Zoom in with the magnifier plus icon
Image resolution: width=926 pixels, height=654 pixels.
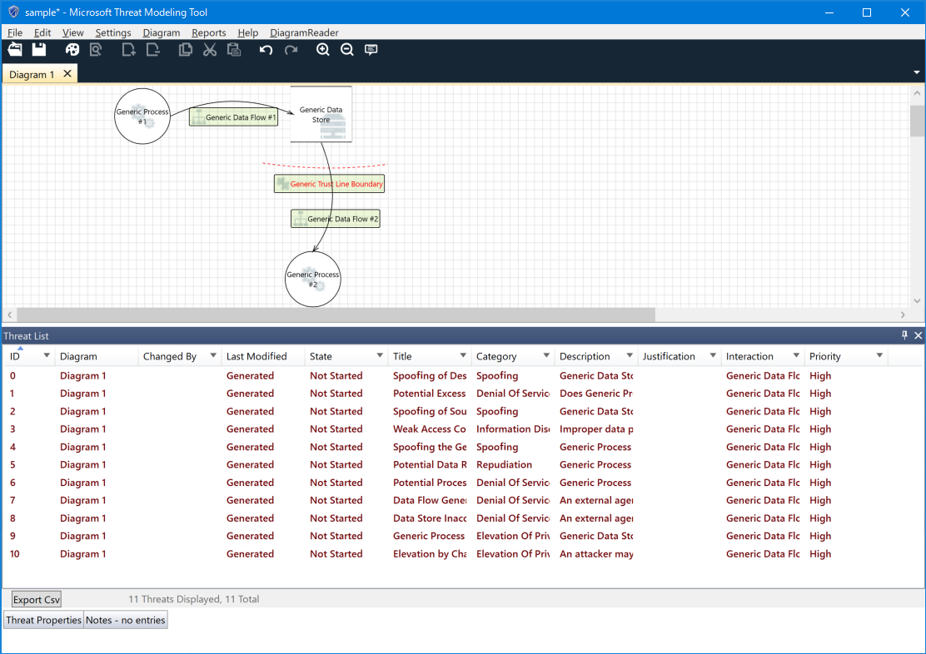pyautogui.click(x=322, y=50)
